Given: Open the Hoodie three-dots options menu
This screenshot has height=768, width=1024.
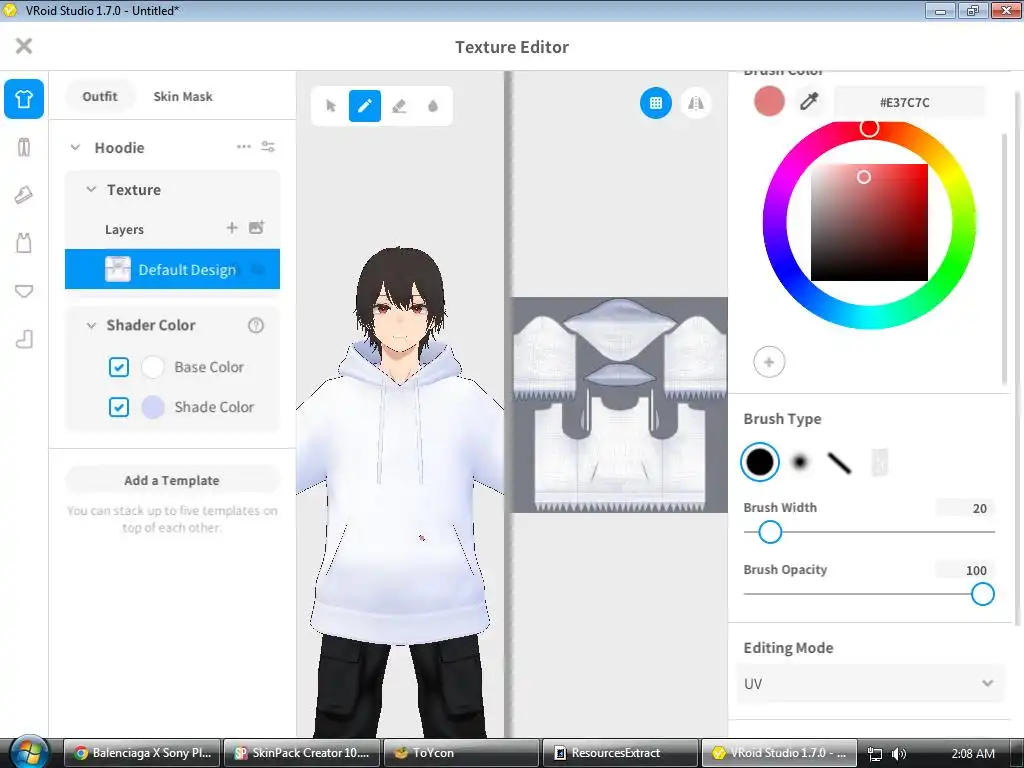Looking at the screenshot, I should 244,147.
